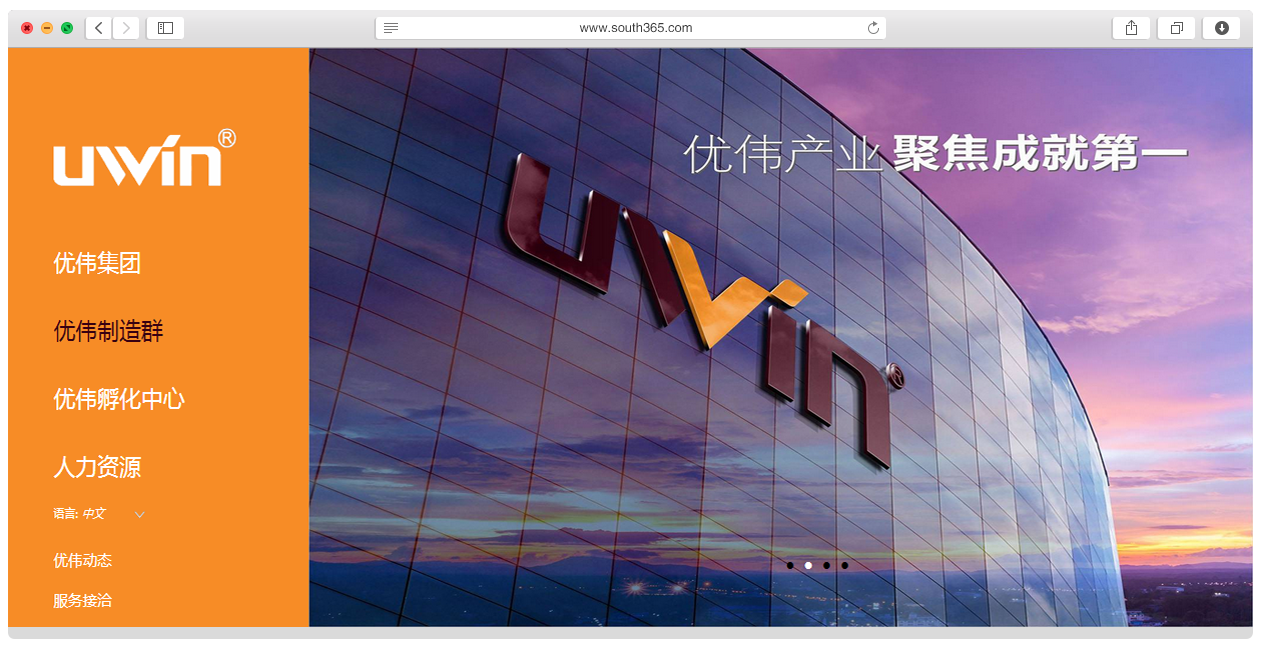Viewport: 1262px width, 651px height.
Task: Select the second carousel dot
Action: 808,566
